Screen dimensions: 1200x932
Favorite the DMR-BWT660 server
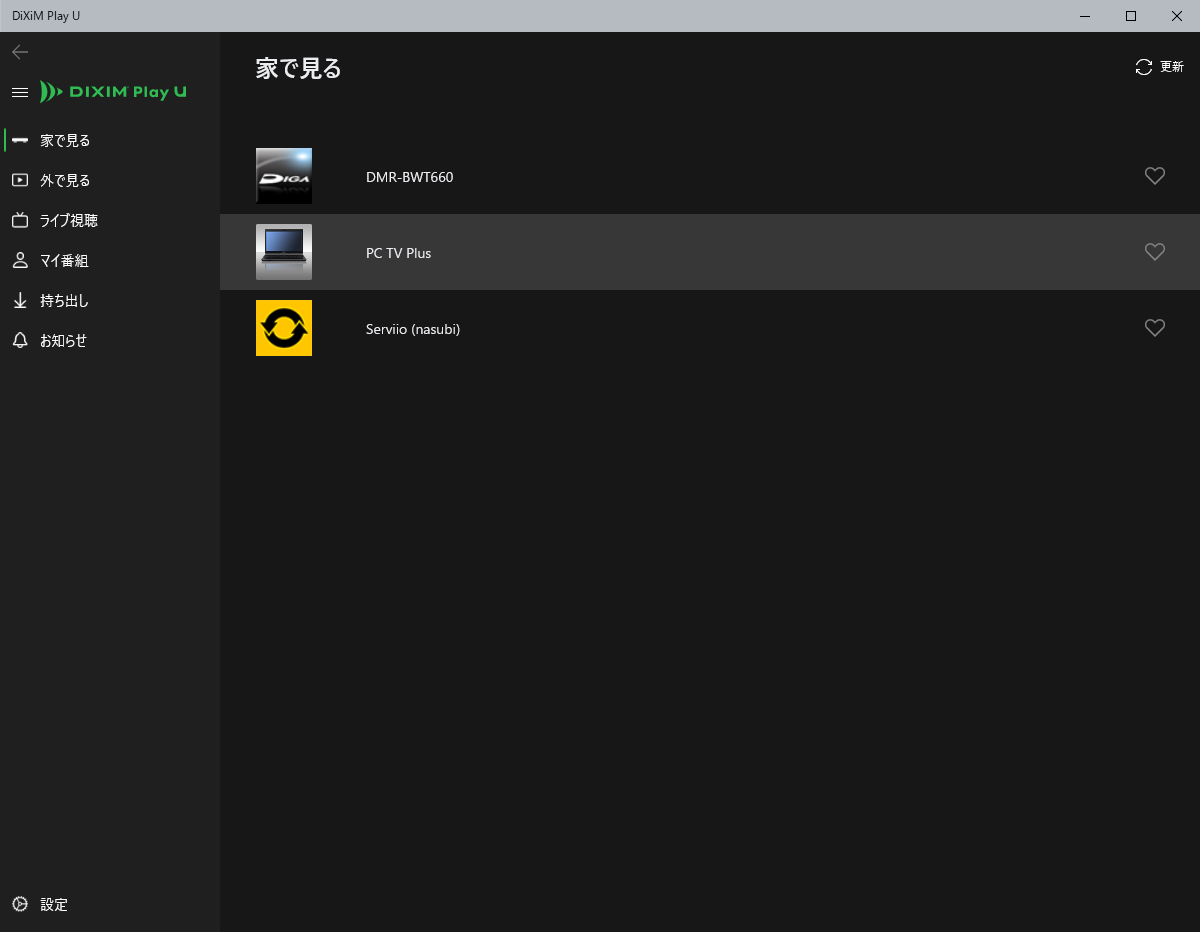pyautogui.click(x=1154, y=176)
